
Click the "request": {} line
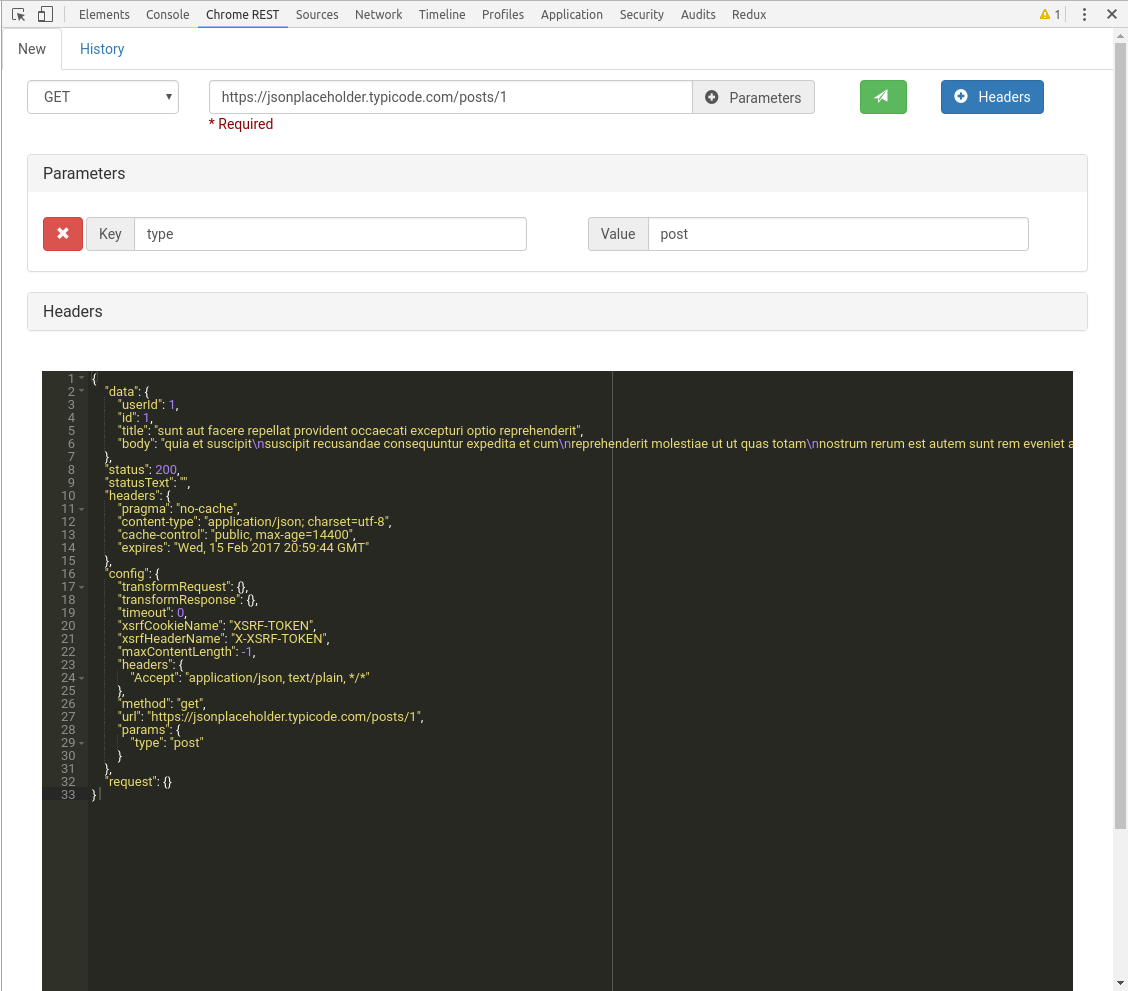(x=138, y=782)
